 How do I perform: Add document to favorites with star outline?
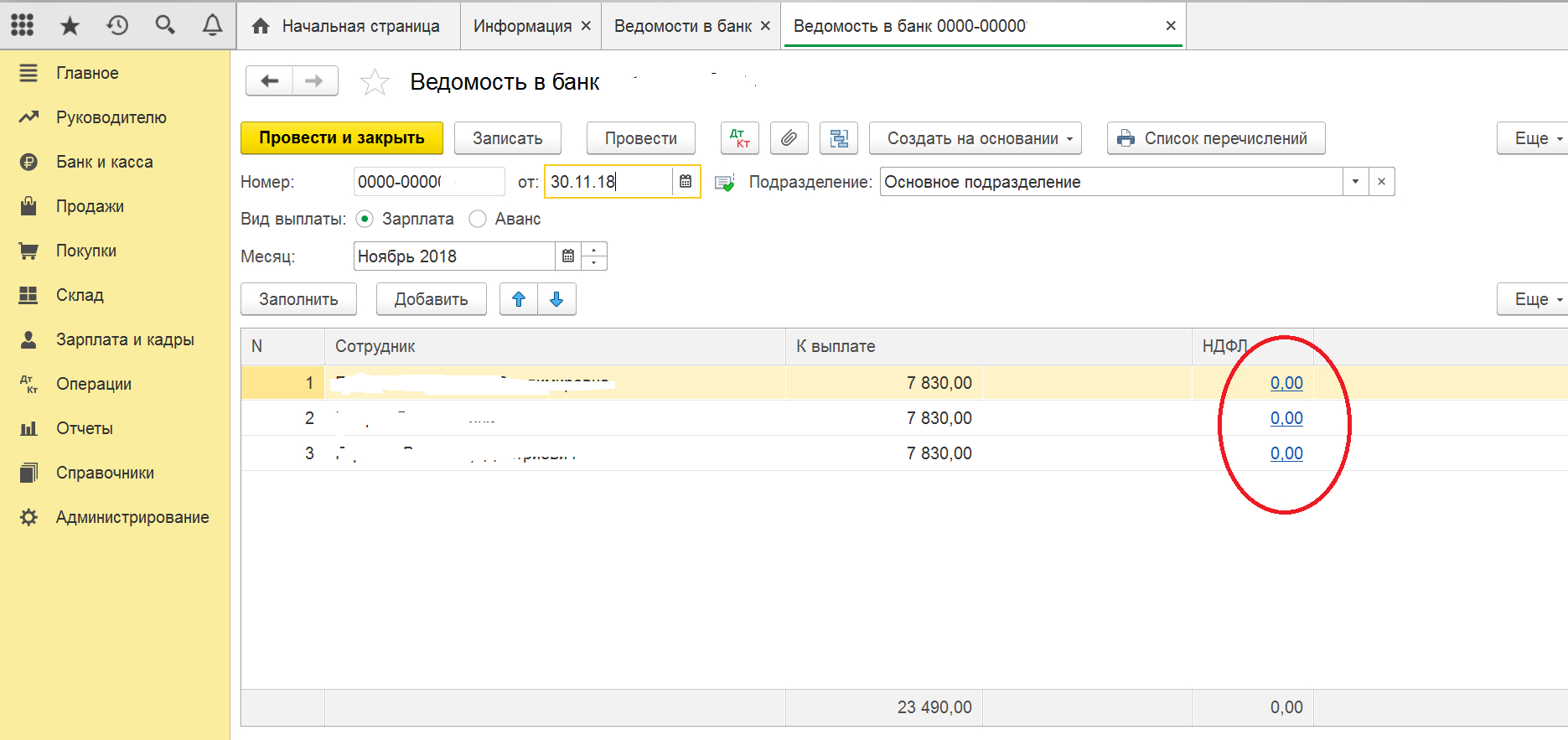click(375, 82)
